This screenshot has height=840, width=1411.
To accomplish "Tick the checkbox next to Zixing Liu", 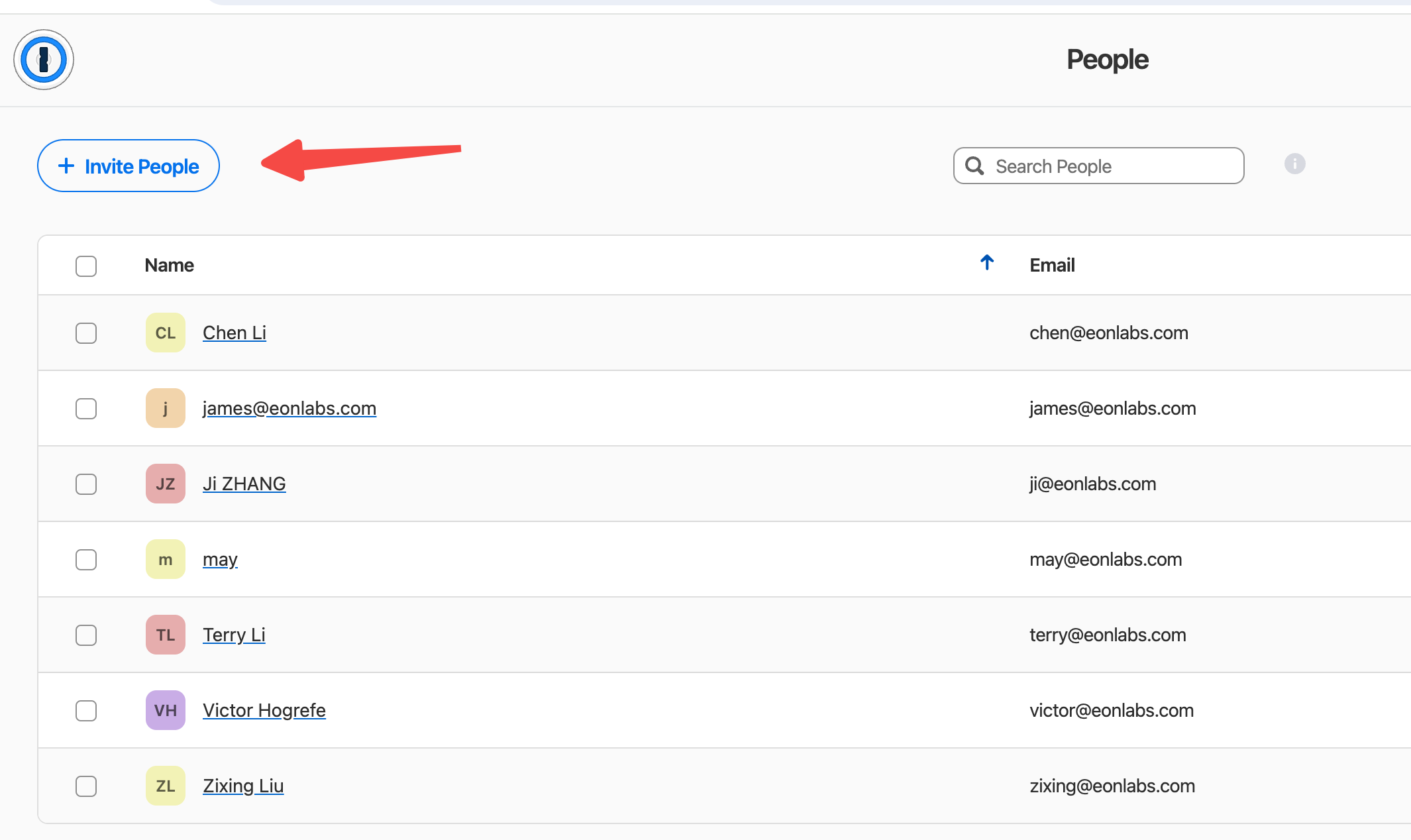I will tap(86, 786).
